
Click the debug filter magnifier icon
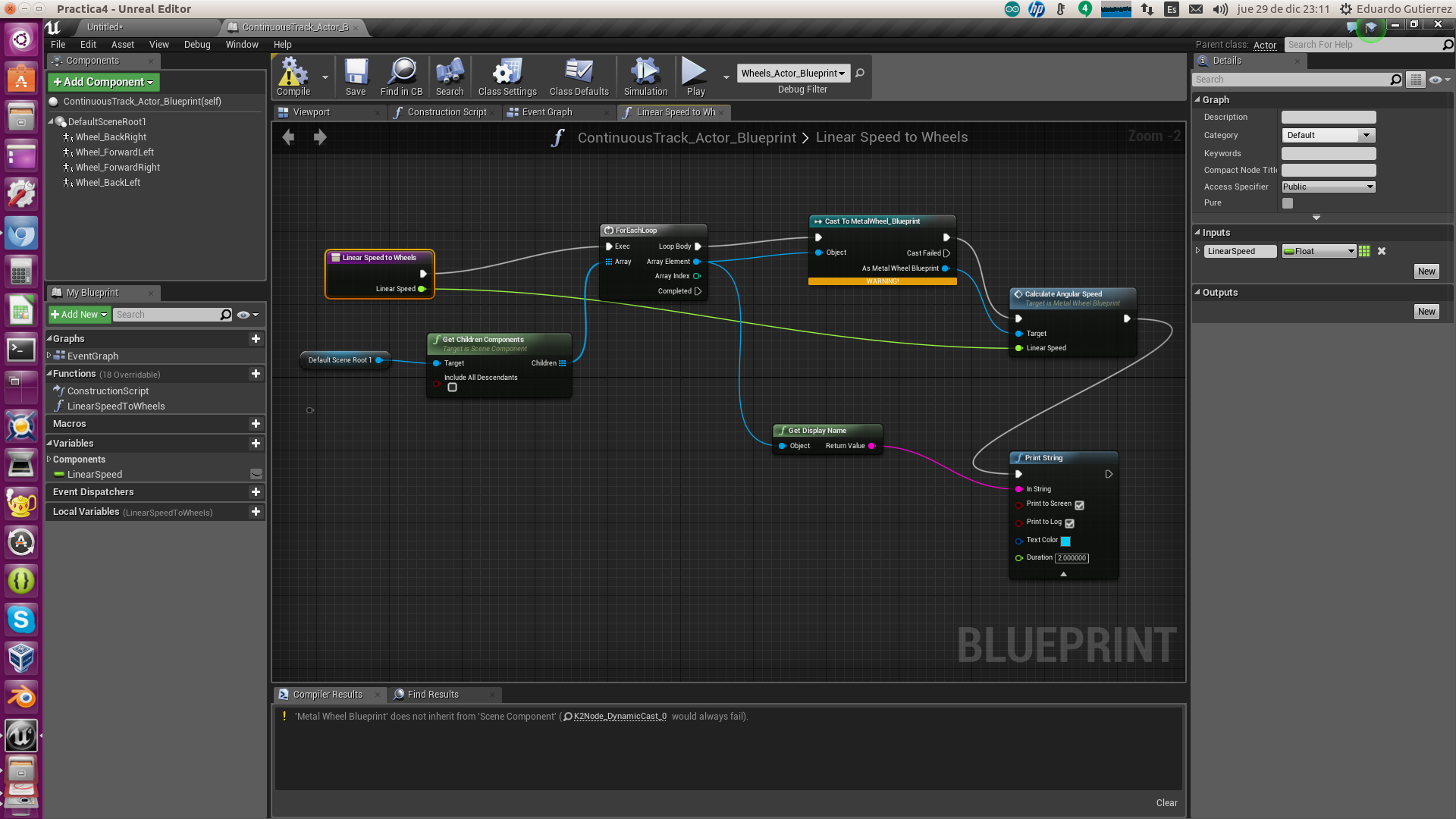tap(859, 73)
